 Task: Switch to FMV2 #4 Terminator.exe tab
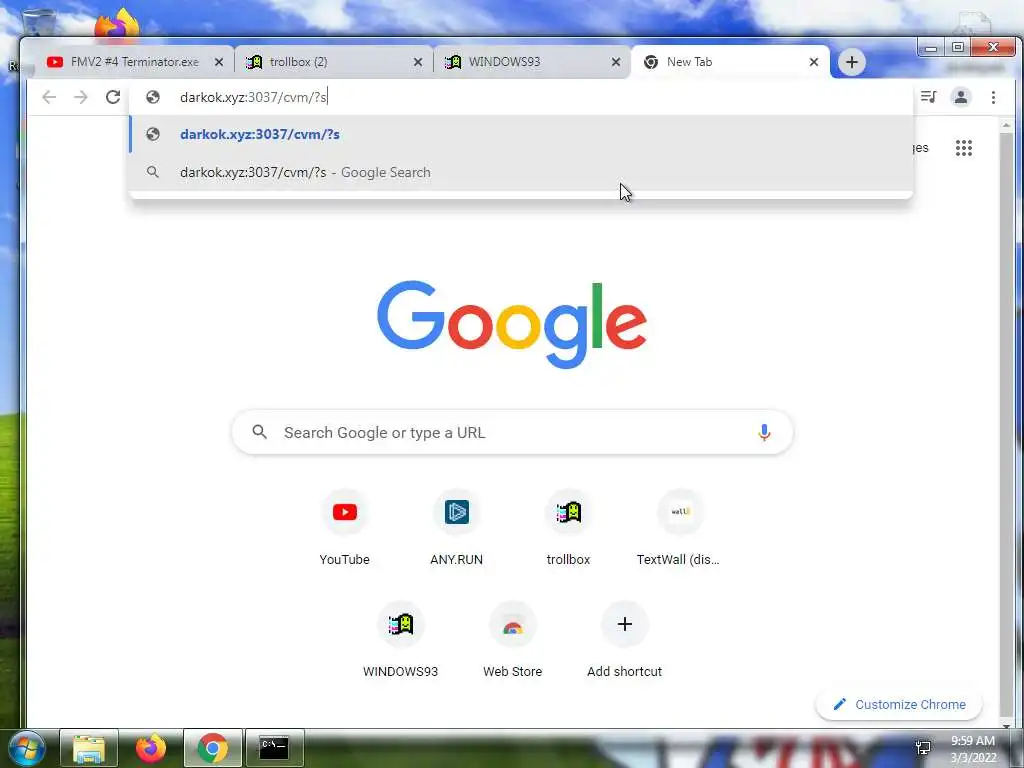coord(134,62)
